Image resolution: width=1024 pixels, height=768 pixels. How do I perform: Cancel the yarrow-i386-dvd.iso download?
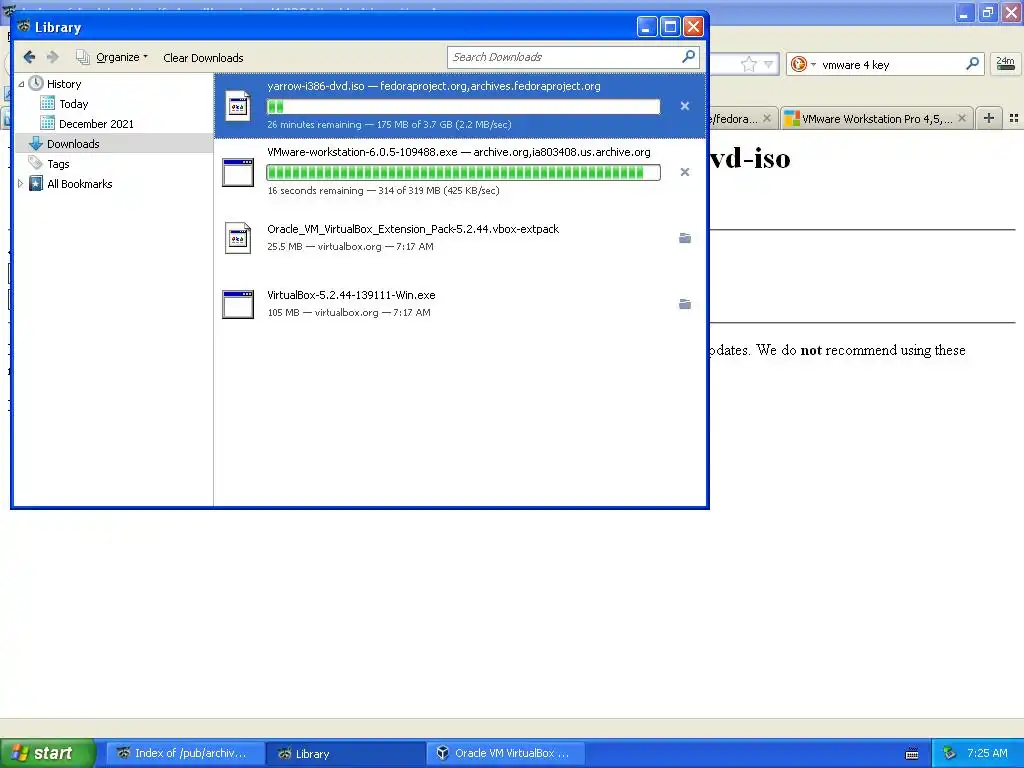click(x=684, y=106)
